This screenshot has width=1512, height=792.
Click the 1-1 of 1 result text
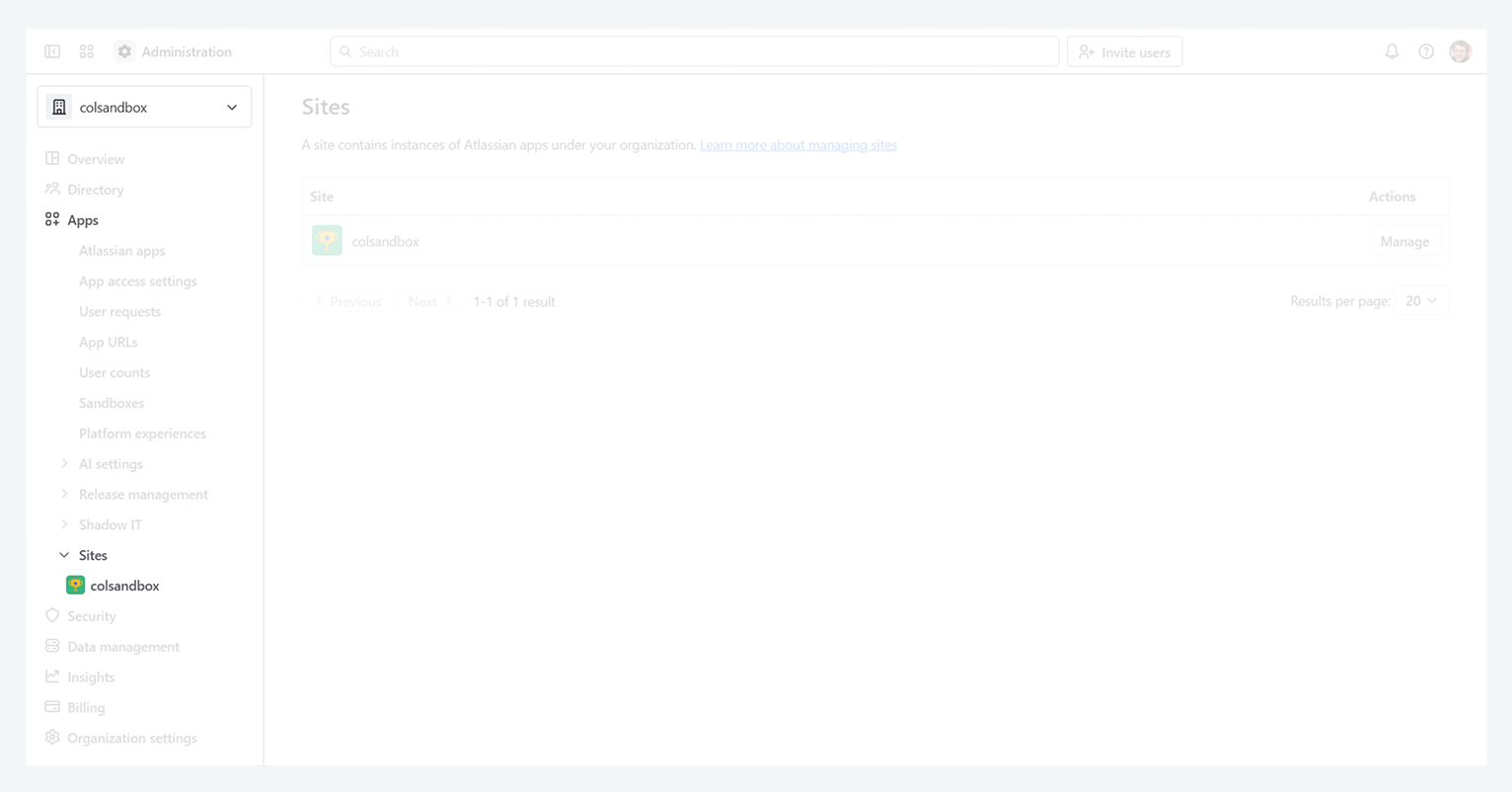coord(514,301)
